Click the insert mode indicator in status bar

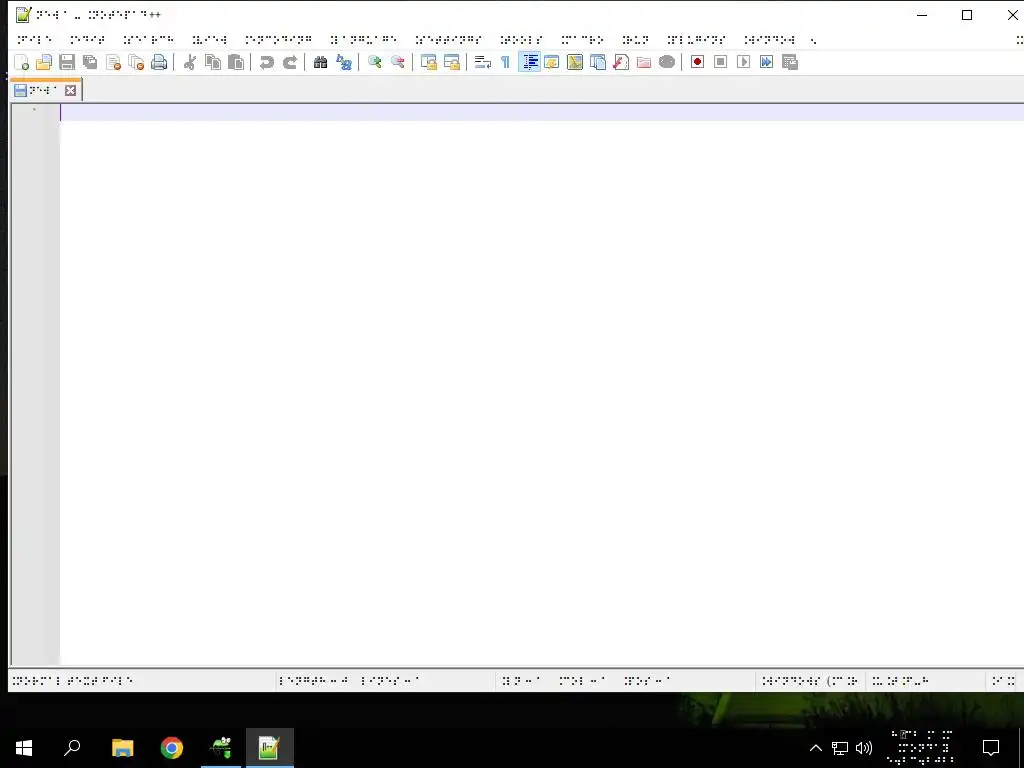(1004, 680)
